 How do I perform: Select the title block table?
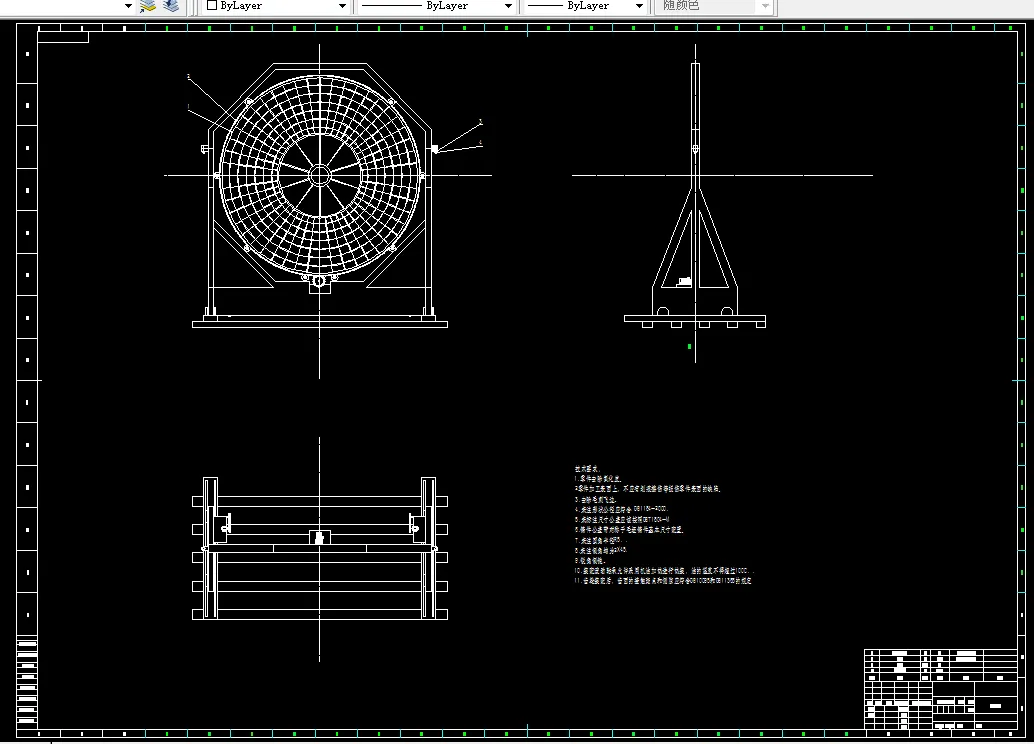coord(941,689)
